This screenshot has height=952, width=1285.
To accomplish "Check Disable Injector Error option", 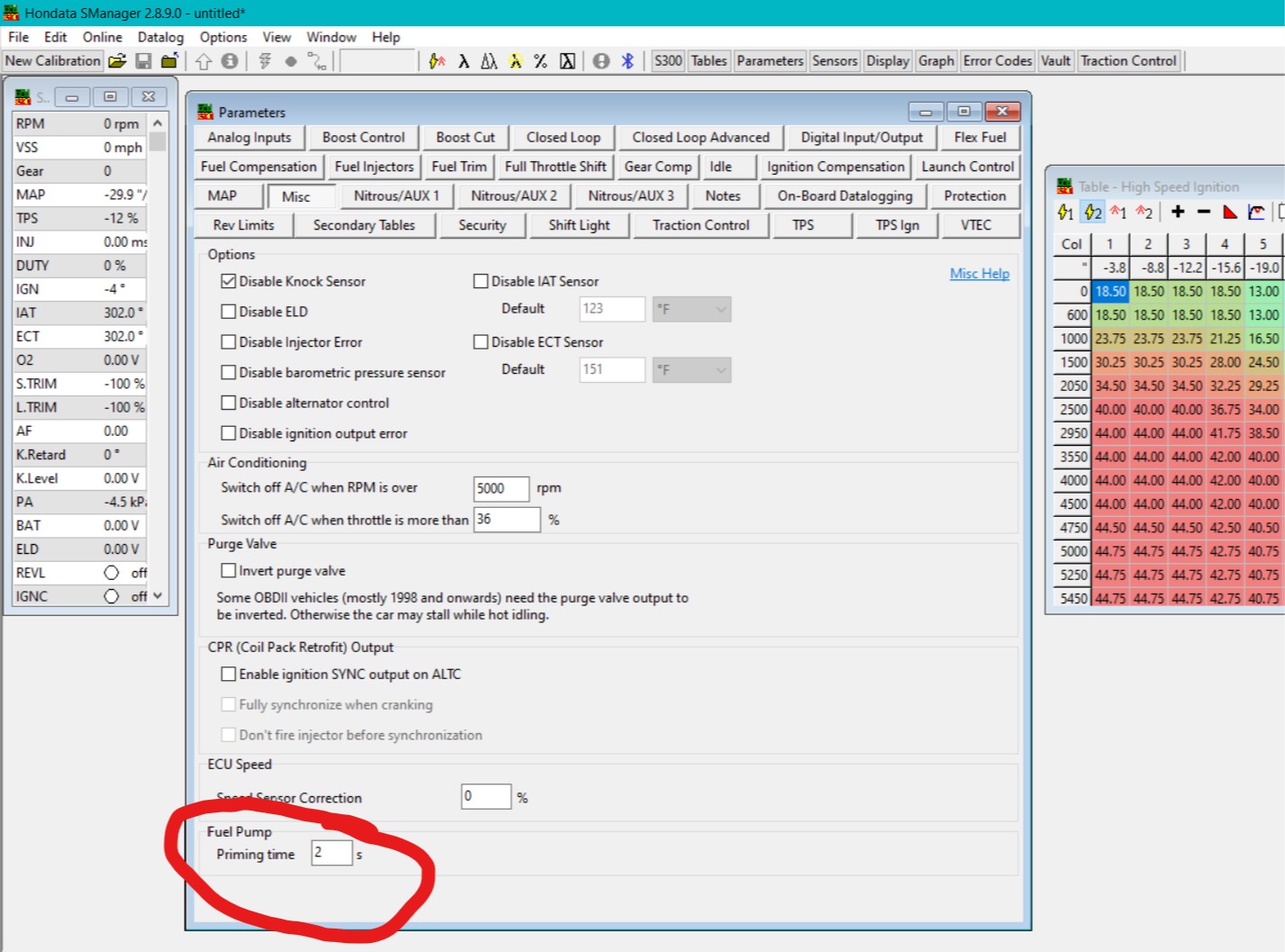I will [229, 342].
